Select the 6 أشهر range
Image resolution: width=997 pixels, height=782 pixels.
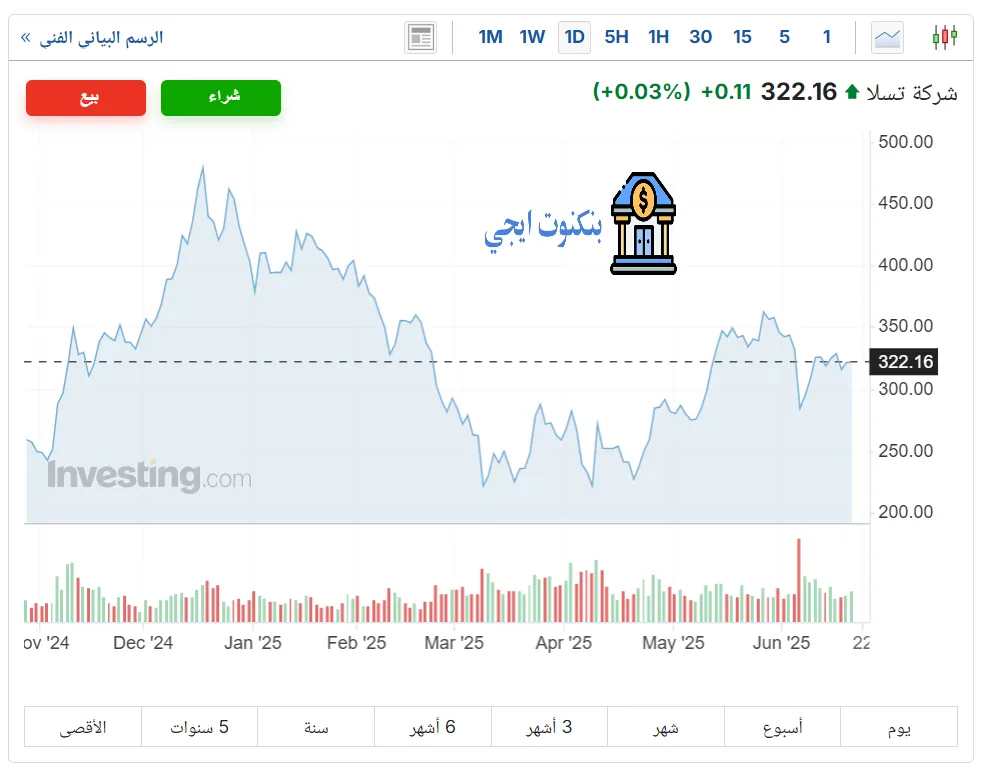433,727
